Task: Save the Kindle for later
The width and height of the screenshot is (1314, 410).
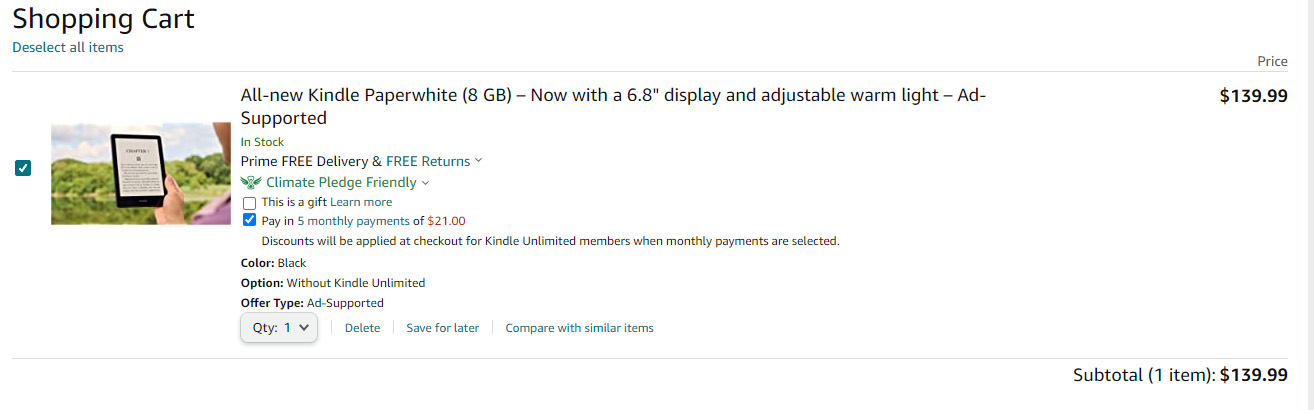Action: (x=442, y=328)
